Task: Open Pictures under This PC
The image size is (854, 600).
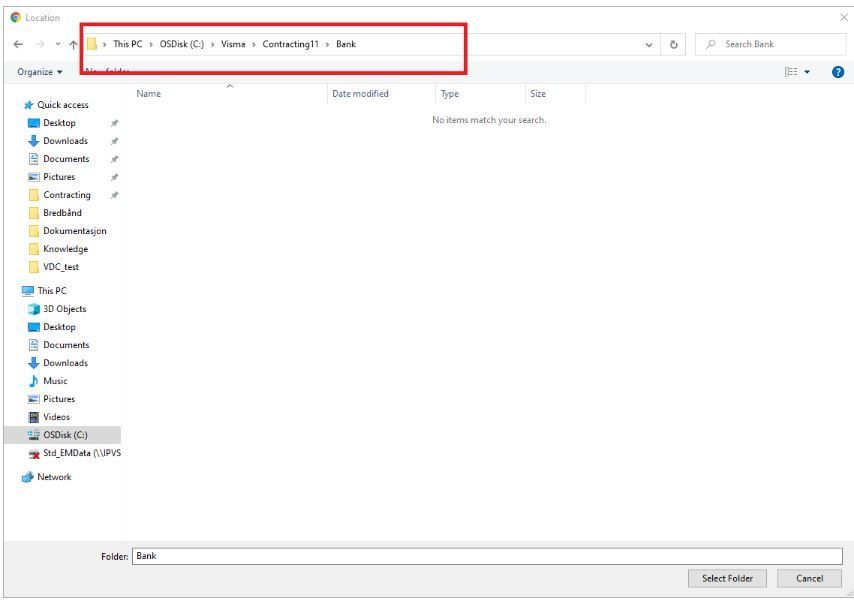Action: (59, 399)
